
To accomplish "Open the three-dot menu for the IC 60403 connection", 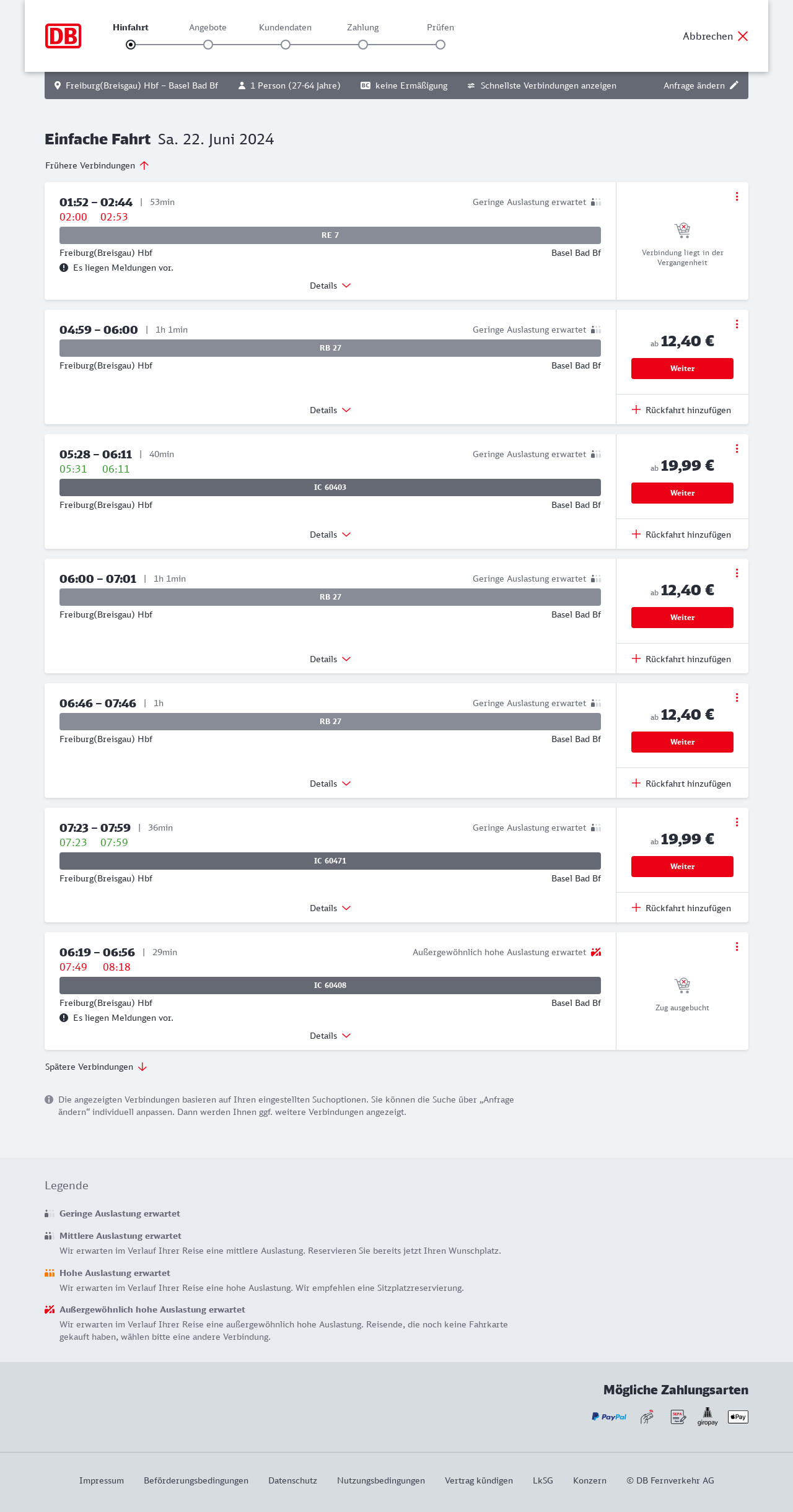I will [737, 448].
